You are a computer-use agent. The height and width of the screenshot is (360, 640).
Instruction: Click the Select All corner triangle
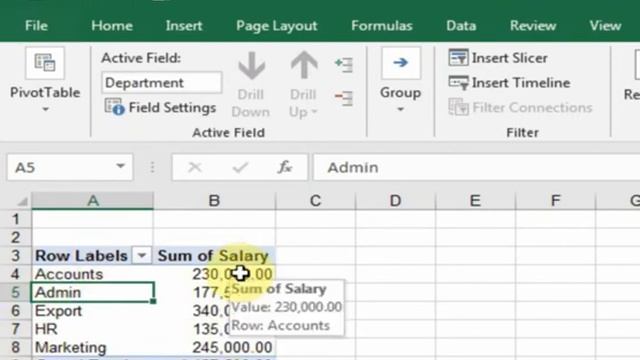[x=22, y=201]
